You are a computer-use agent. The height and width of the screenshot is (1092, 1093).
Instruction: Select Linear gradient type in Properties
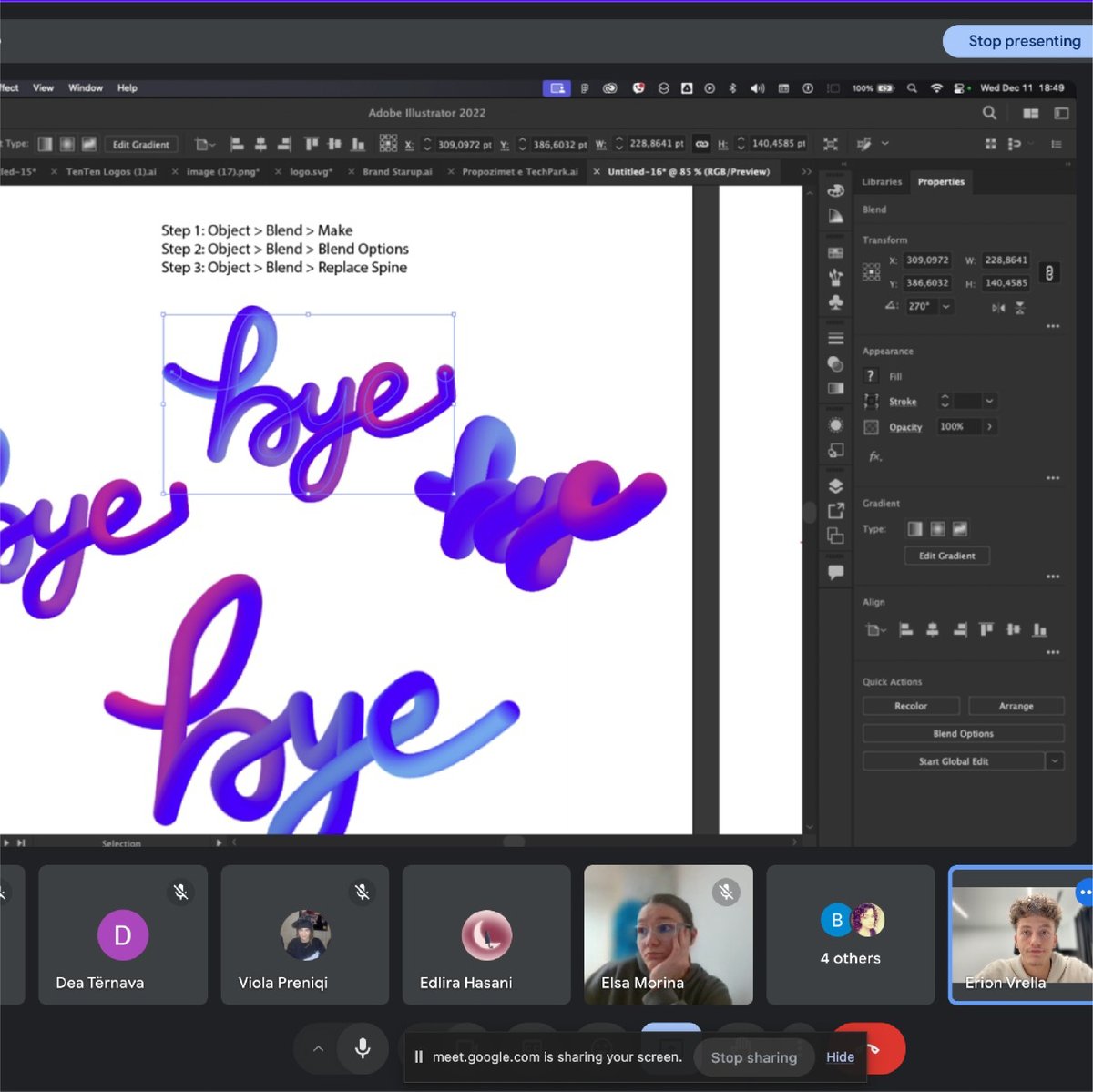tap(914, 529)
